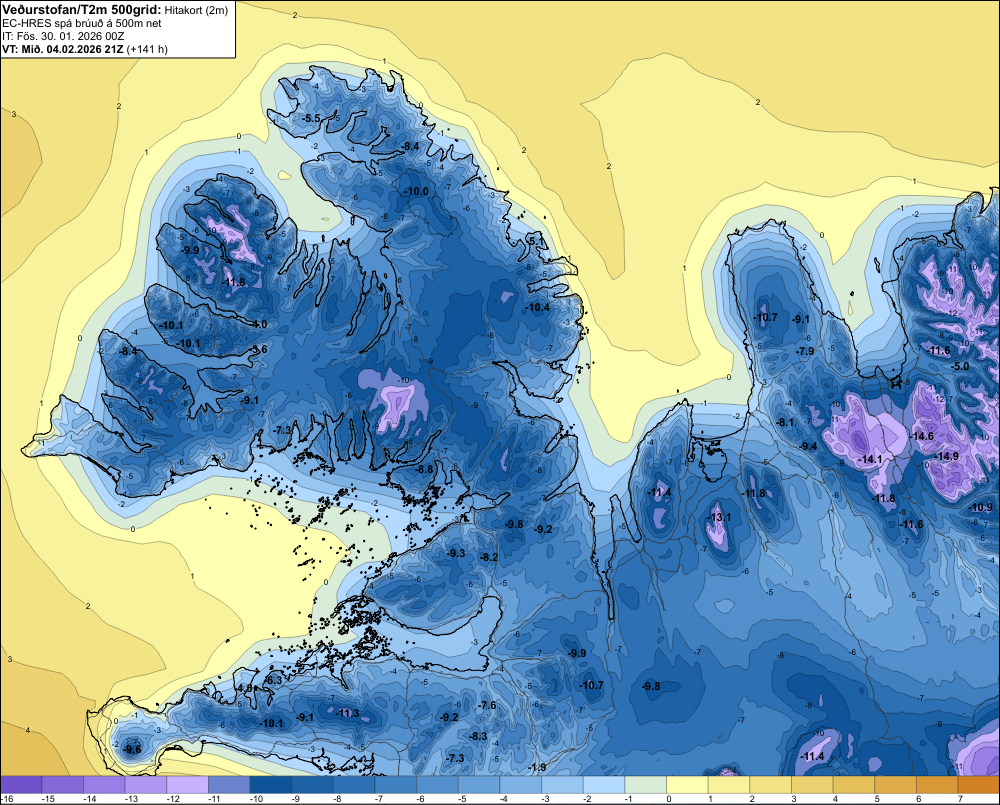Click the temperature value '-9.4' on the map
The image size is (1000, 805).
click(x=809, y=446)
